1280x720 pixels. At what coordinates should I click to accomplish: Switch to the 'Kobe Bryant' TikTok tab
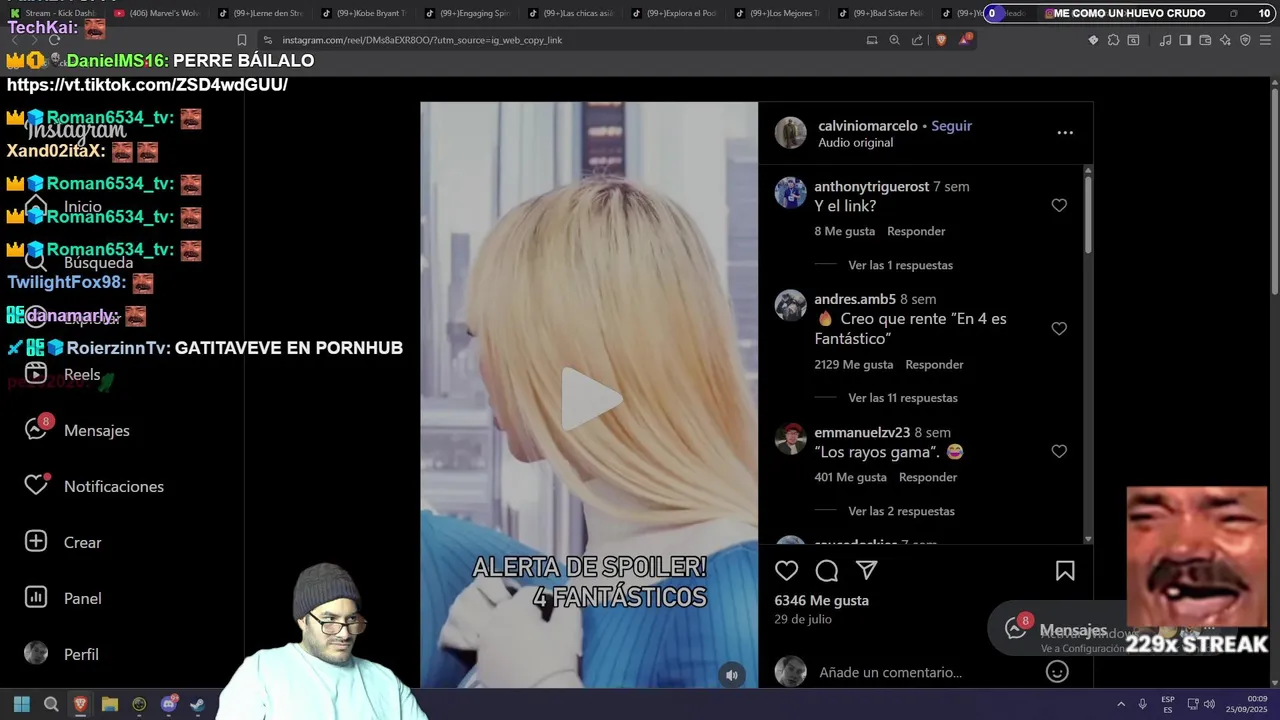pos(364,13)
